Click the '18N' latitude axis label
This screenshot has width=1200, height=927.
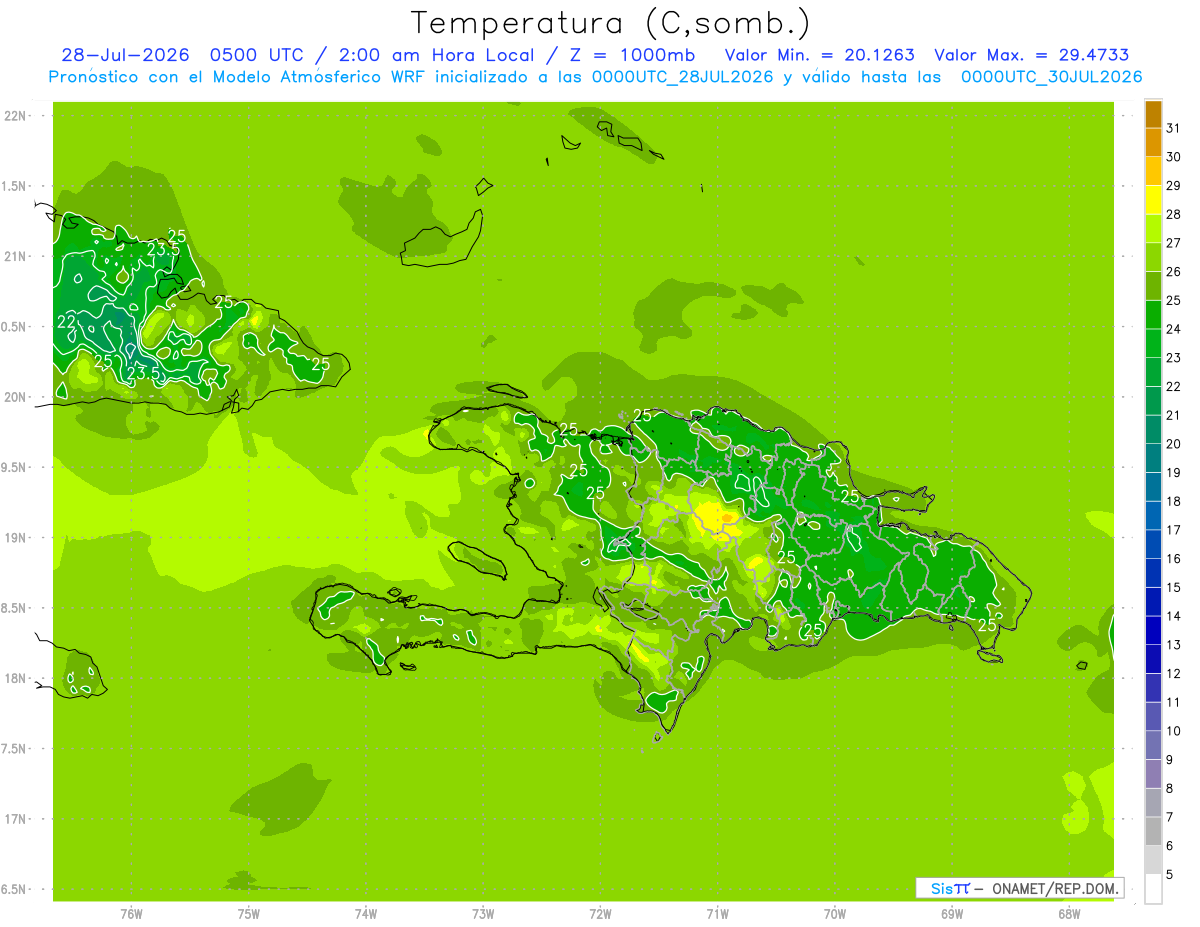[x=15, y=678]
